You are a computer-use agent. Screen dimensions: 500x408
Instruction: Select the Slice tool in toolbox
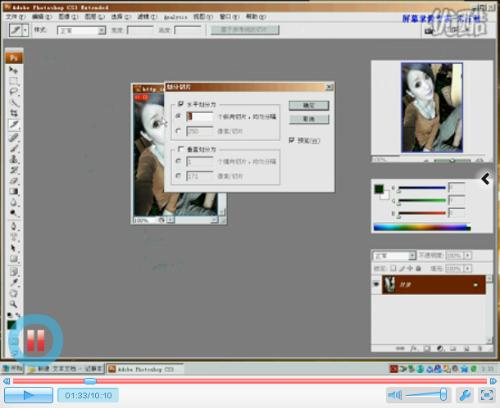(14, 124)
